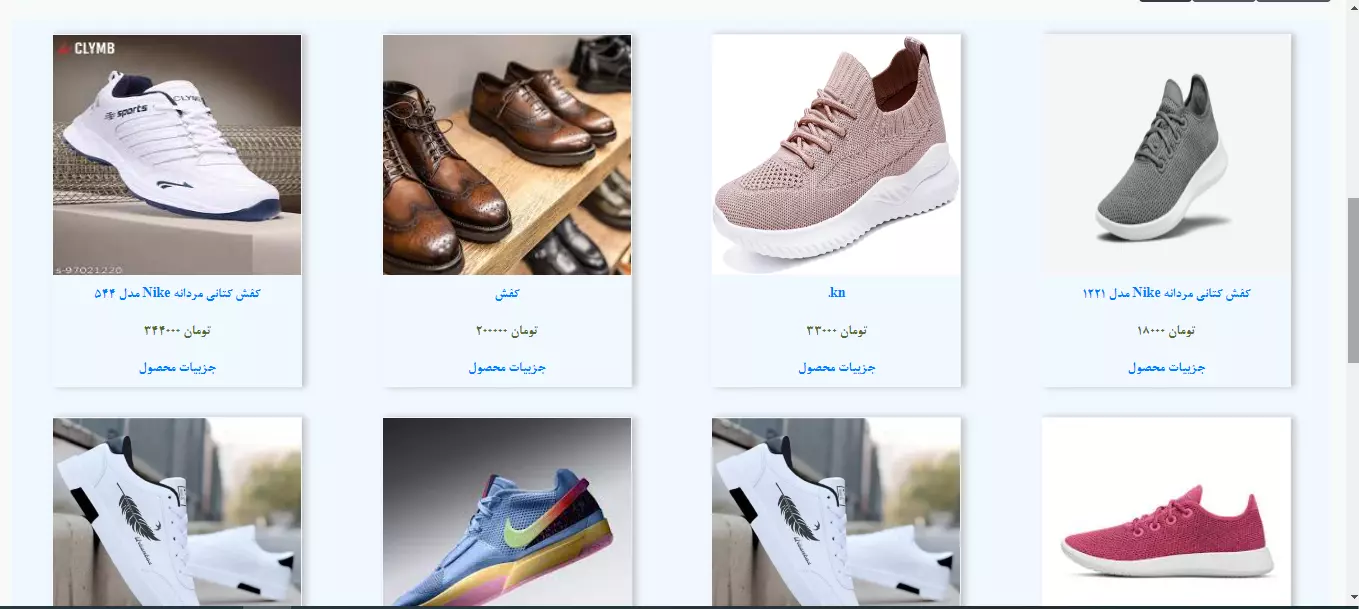Open the pink knit sneaker image
Image resolution: width=1359 pixels, height=609 pixels.
836,155
